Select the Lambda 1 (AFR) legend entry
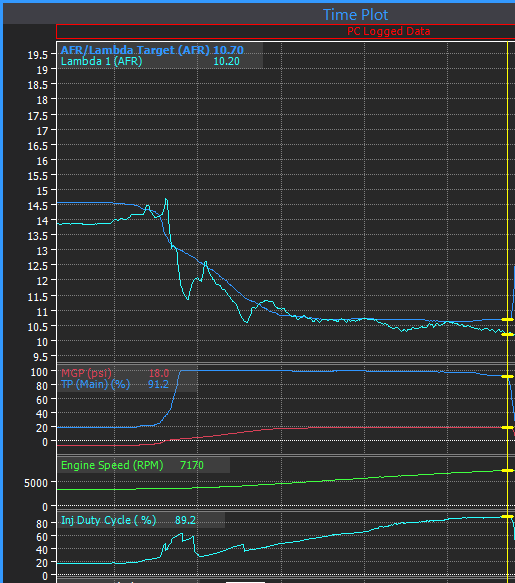515x583 pixels. coord(102,61)
